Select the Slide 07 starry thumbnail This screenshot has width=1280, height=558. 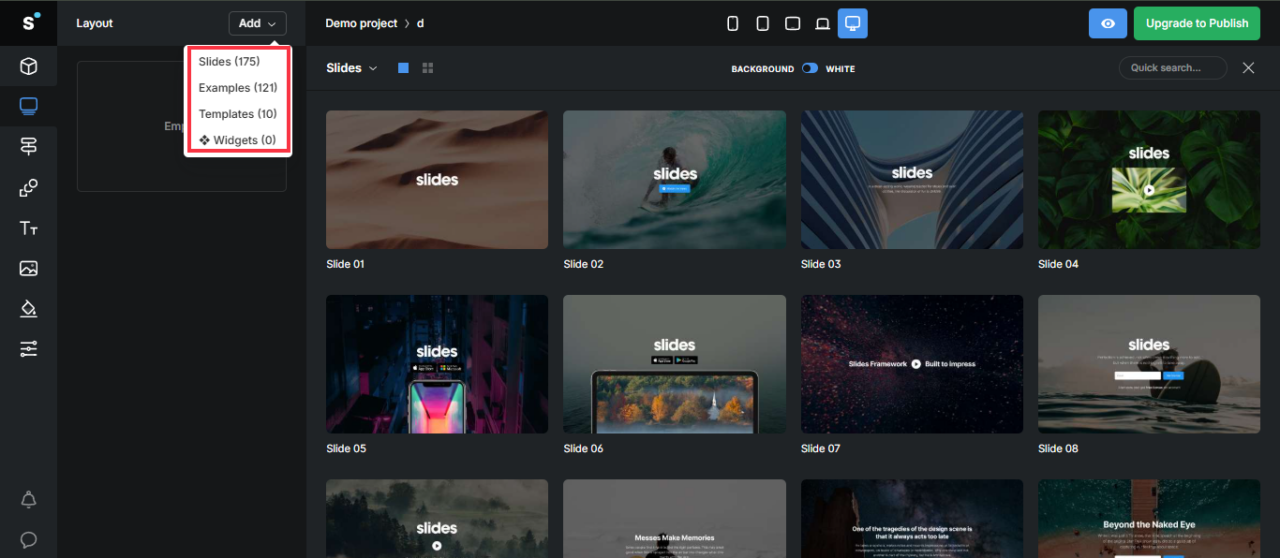click(912, 364)
